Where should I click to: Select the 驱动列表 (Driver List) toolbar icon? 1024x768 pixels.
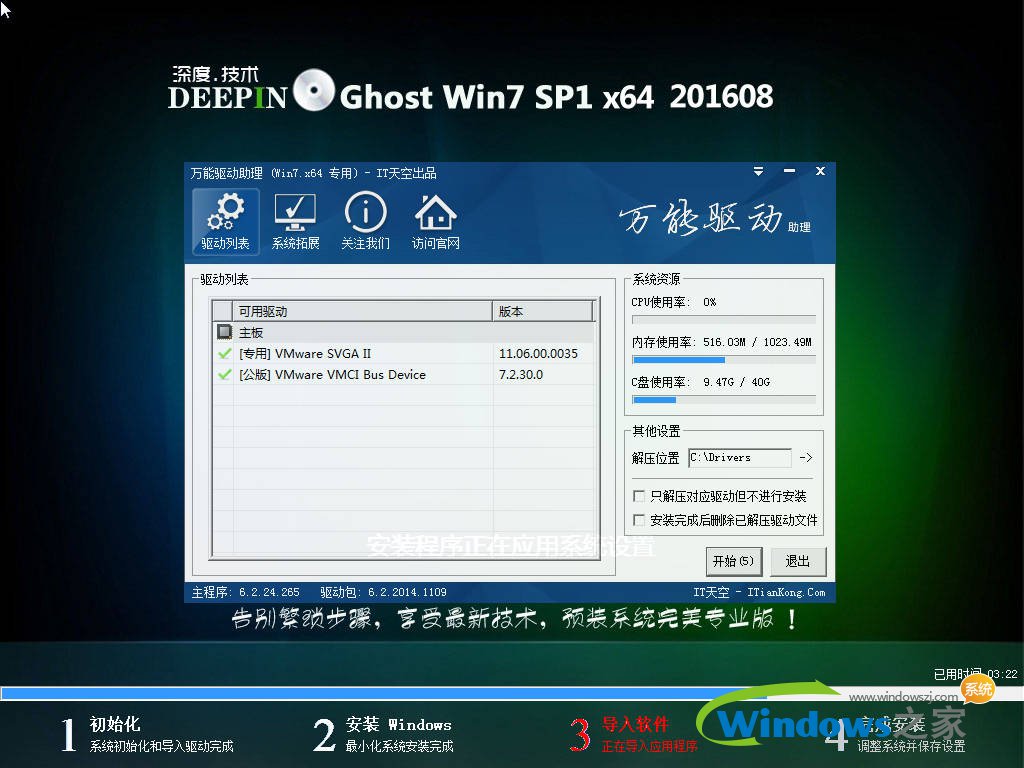225,221
